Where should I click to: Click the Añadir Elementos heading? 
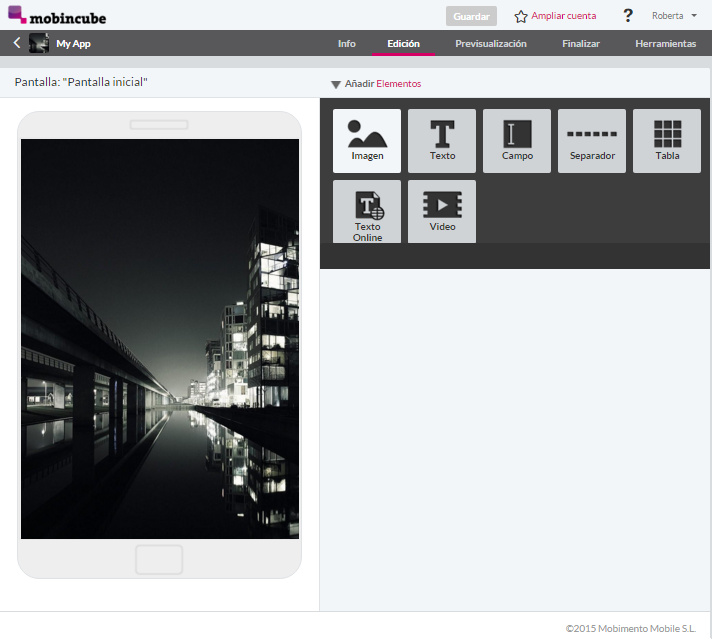(383, 84)
